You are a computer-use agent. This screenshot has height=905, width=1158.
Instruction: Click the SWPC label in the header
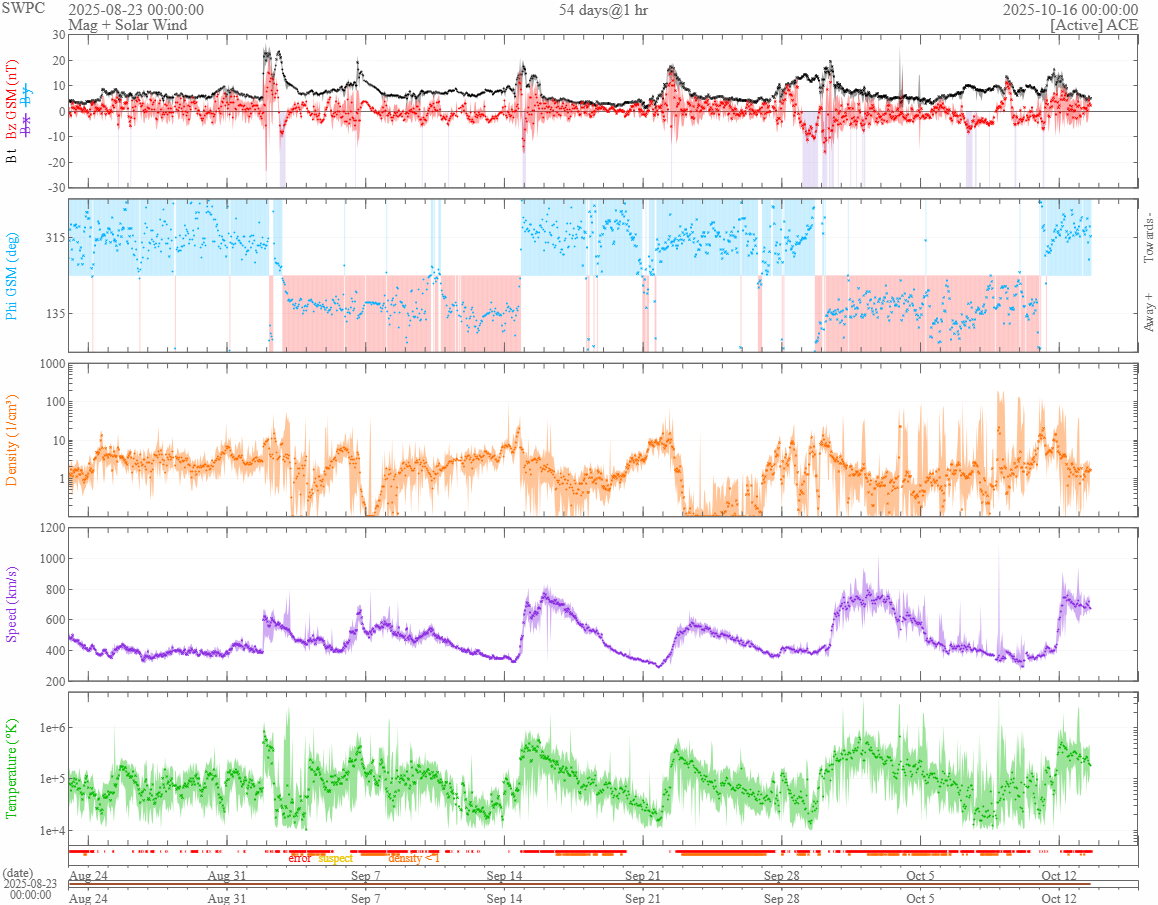(23, 8)
